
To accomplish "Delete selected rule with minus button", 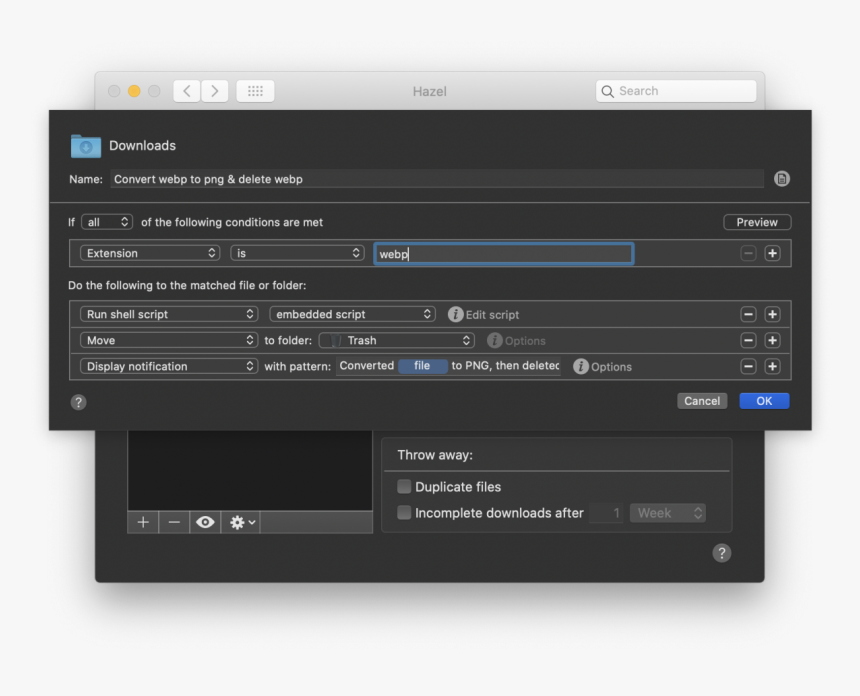I will click(x=174, y=522).
